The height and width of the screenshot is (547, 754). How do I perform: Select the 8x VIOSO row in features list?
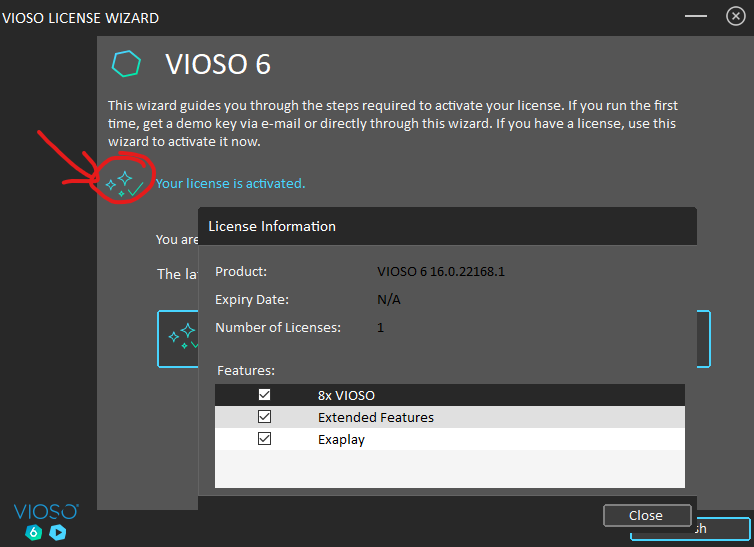tap(450, 395)
